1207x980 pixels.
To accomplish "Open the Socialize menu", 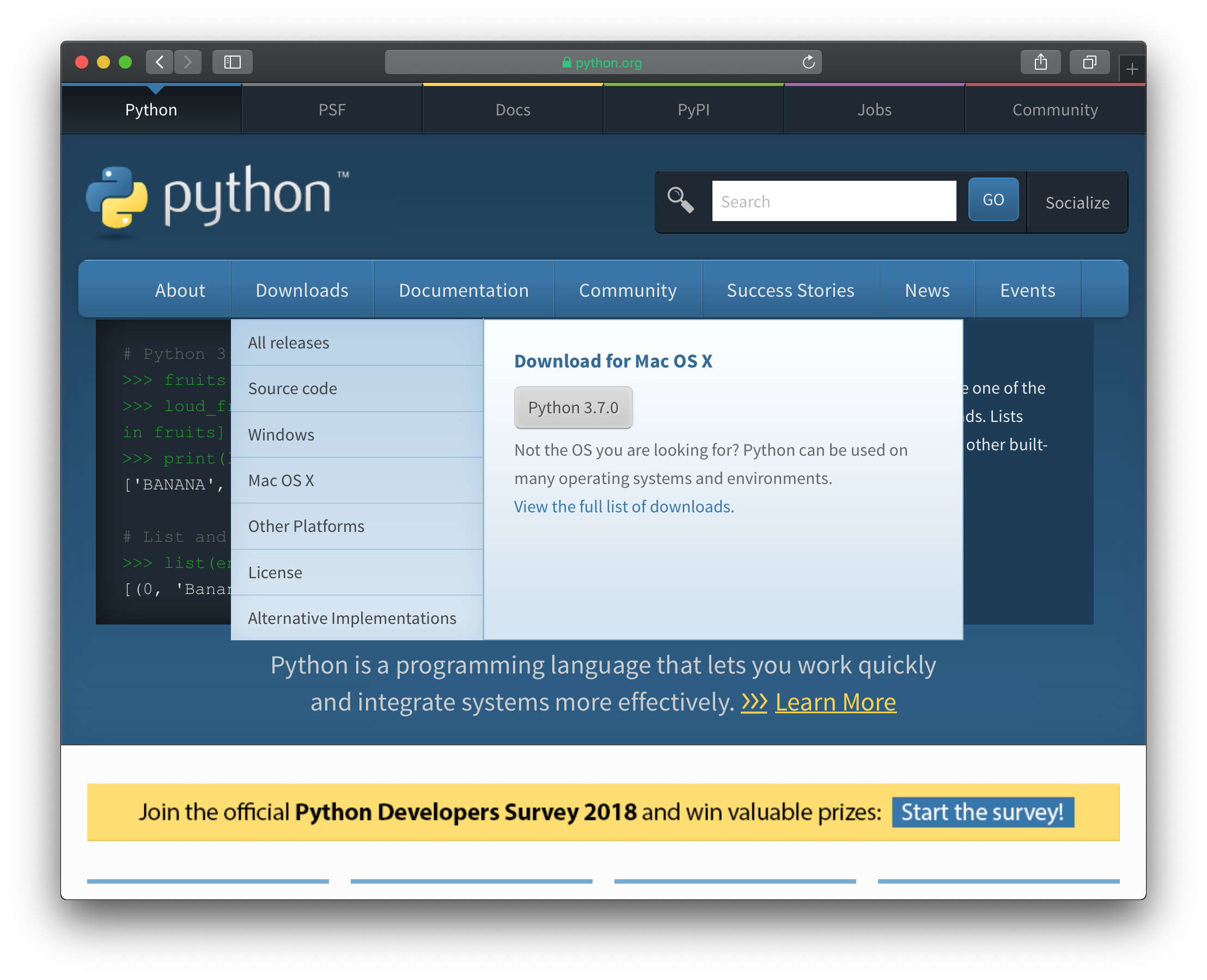I will pyautogui.click(x=1077, y=203).
